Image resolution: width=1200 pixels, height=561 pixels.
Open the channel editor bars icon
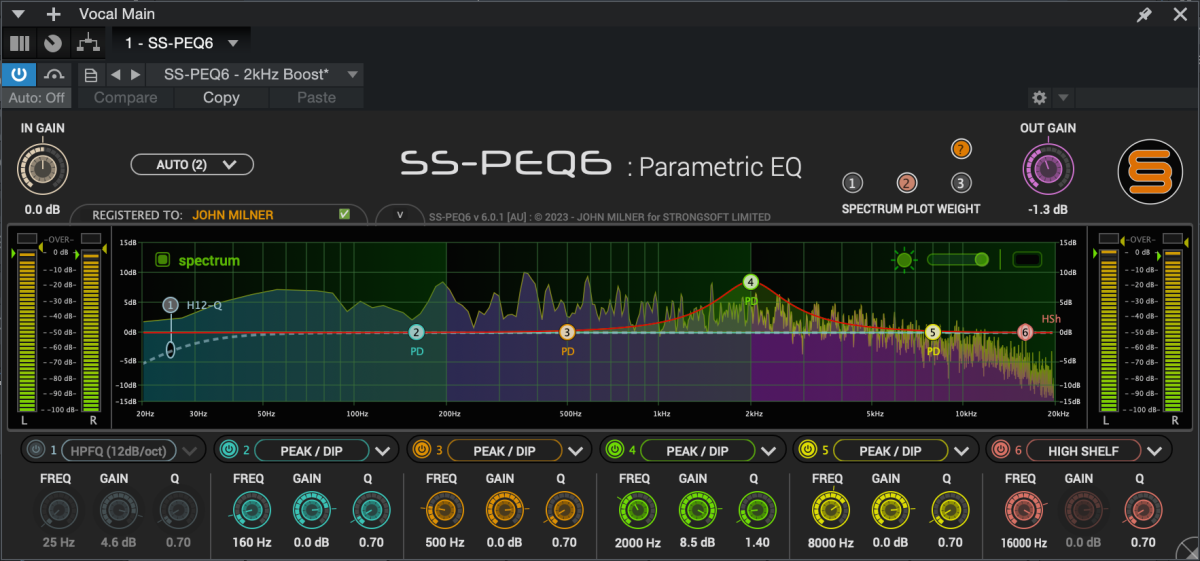tap(19, 44)
